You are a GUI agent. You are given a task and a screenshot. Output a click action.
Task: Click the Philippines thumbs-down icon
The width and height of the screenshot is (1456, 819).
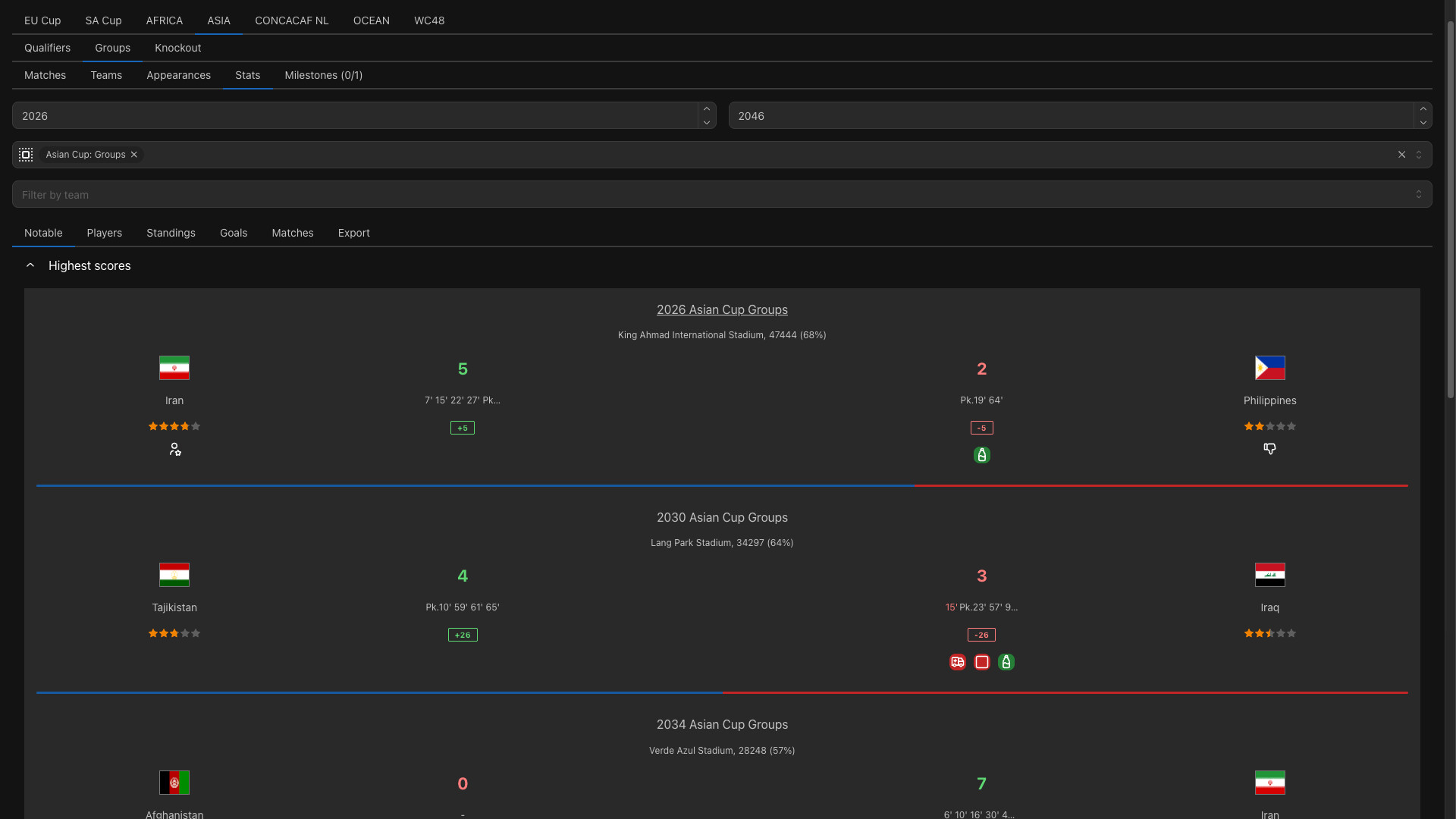tap(1269, 449)
